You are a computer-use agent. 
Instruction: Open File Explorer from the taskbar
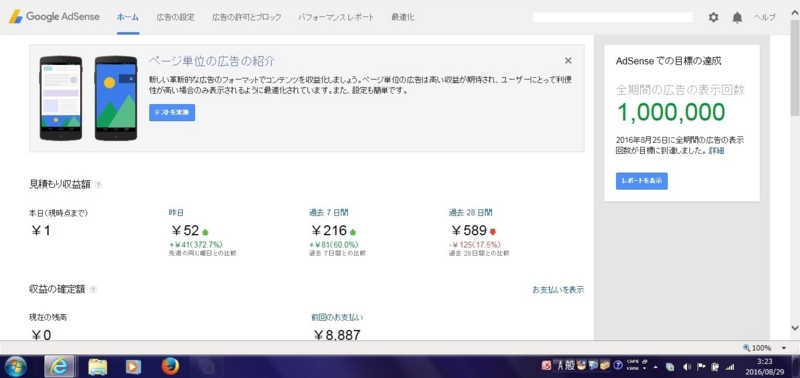(x=98, y=366)
